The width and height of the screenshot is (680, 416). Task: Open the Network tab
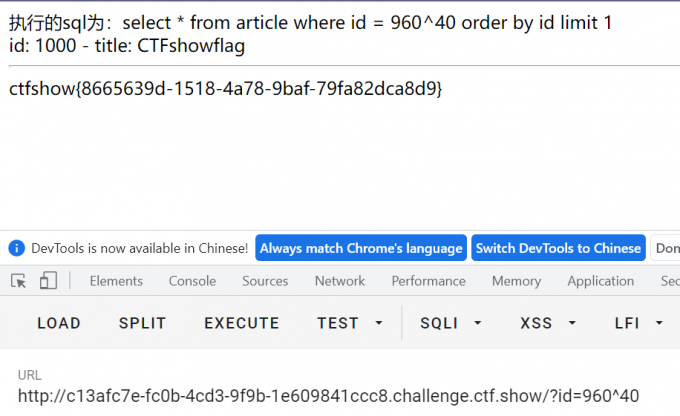click(340, 281)
